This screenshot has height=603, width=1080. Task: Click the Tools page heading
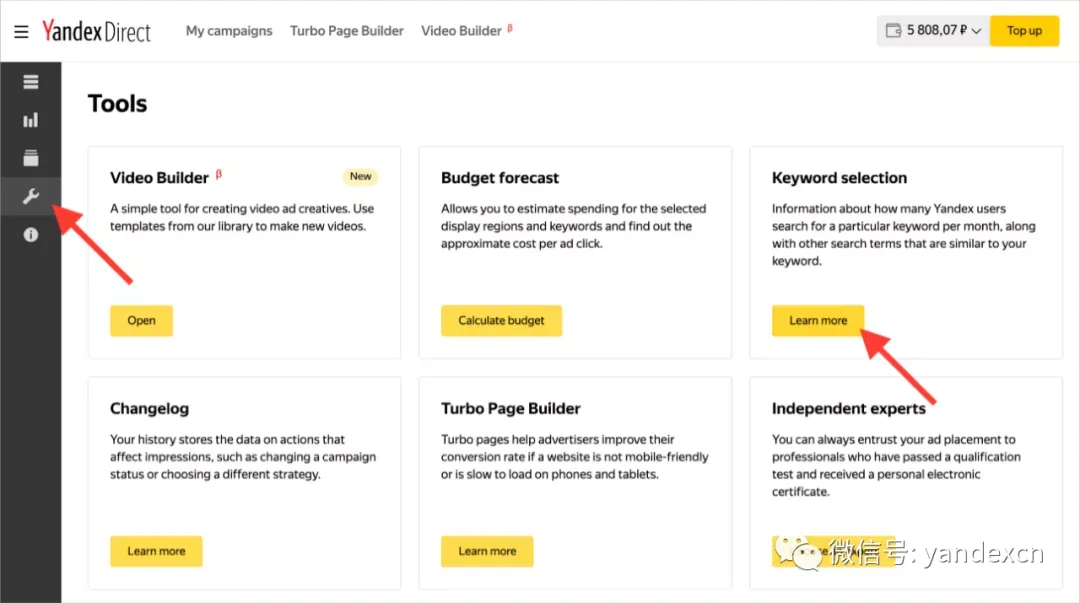coord(118,103)
